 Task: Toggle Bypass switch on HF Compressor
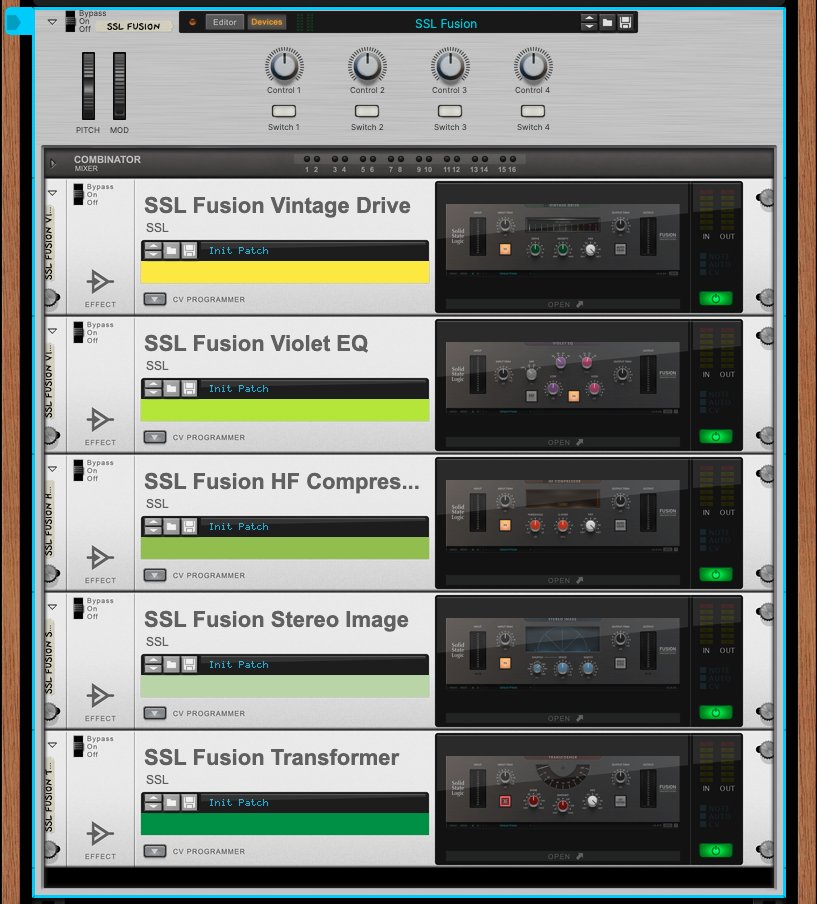pos(78,470)
